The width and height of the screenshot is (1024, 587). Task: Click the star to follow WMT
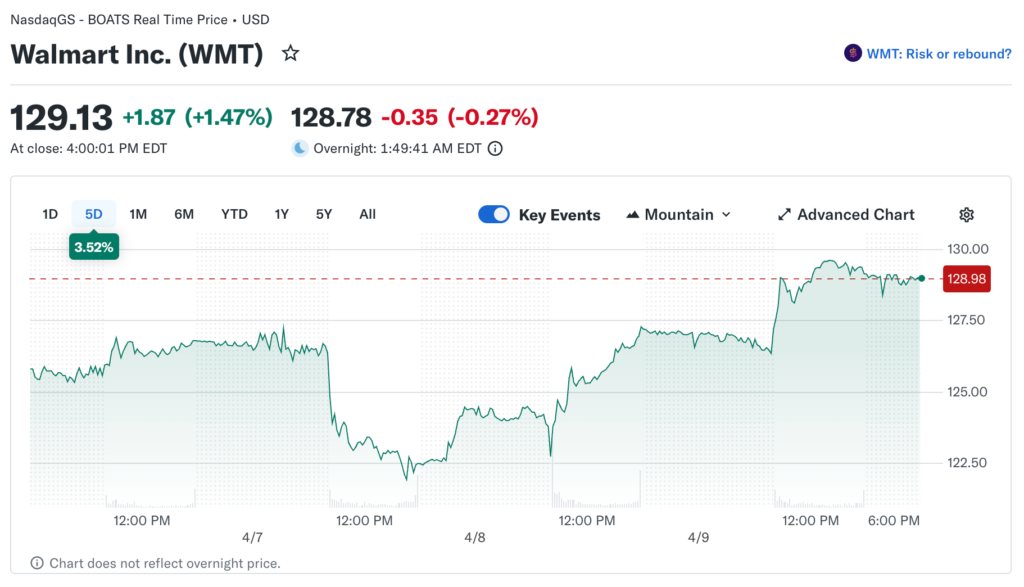[290, 53]
